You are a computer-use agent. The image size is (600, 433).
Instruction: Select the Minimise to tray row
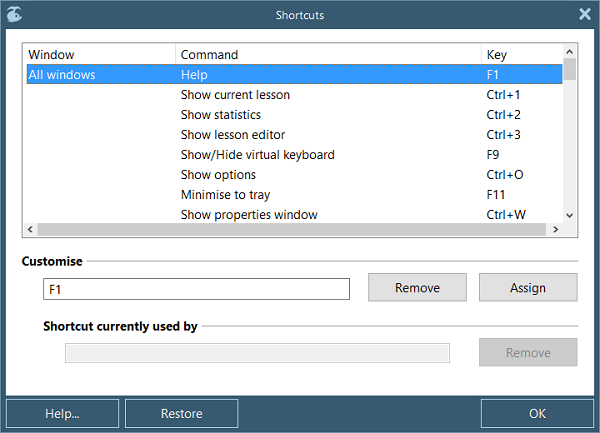coord(295,195)
